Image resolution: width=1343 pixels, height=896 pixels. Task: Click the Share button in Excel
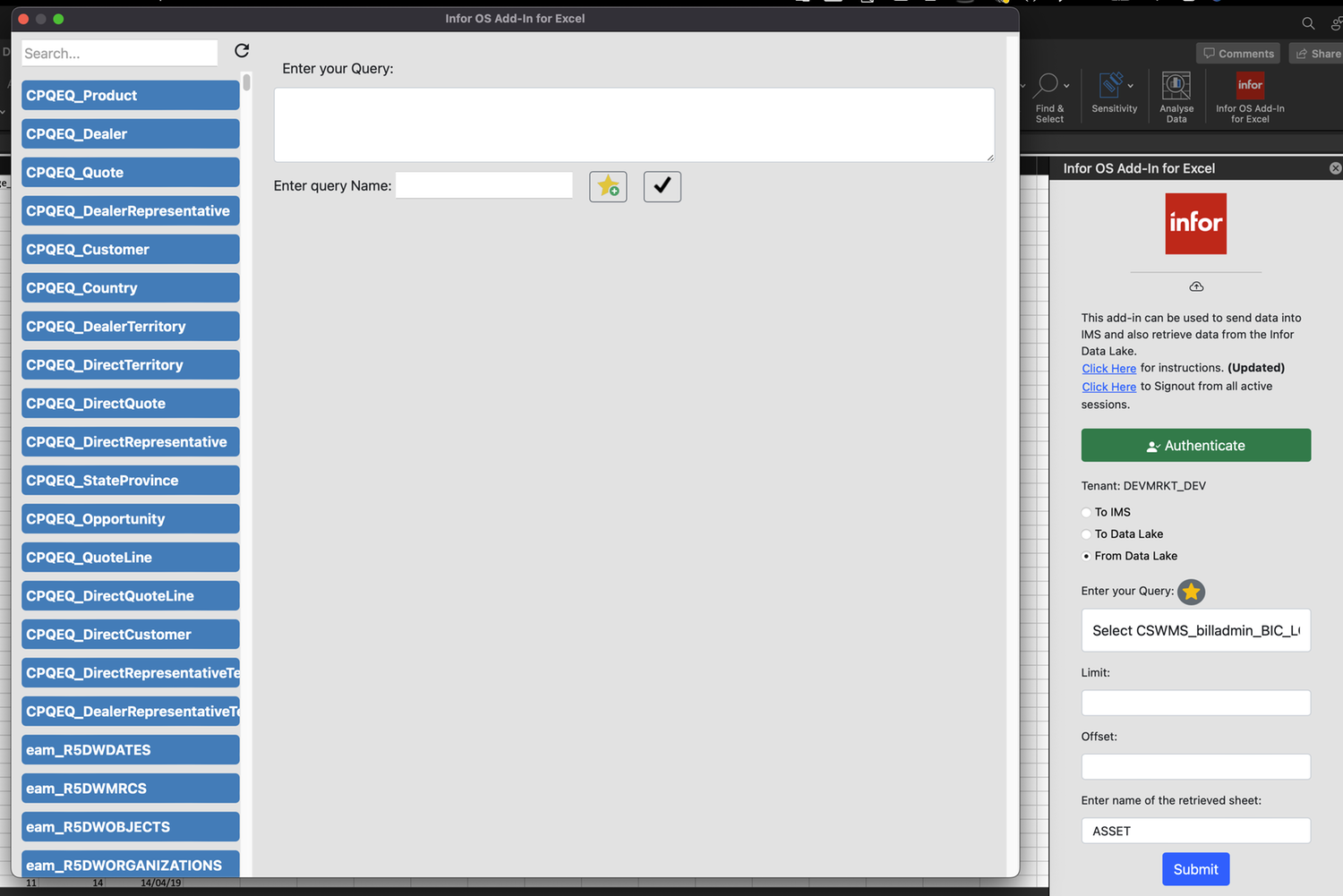(x=1317, y=54)
